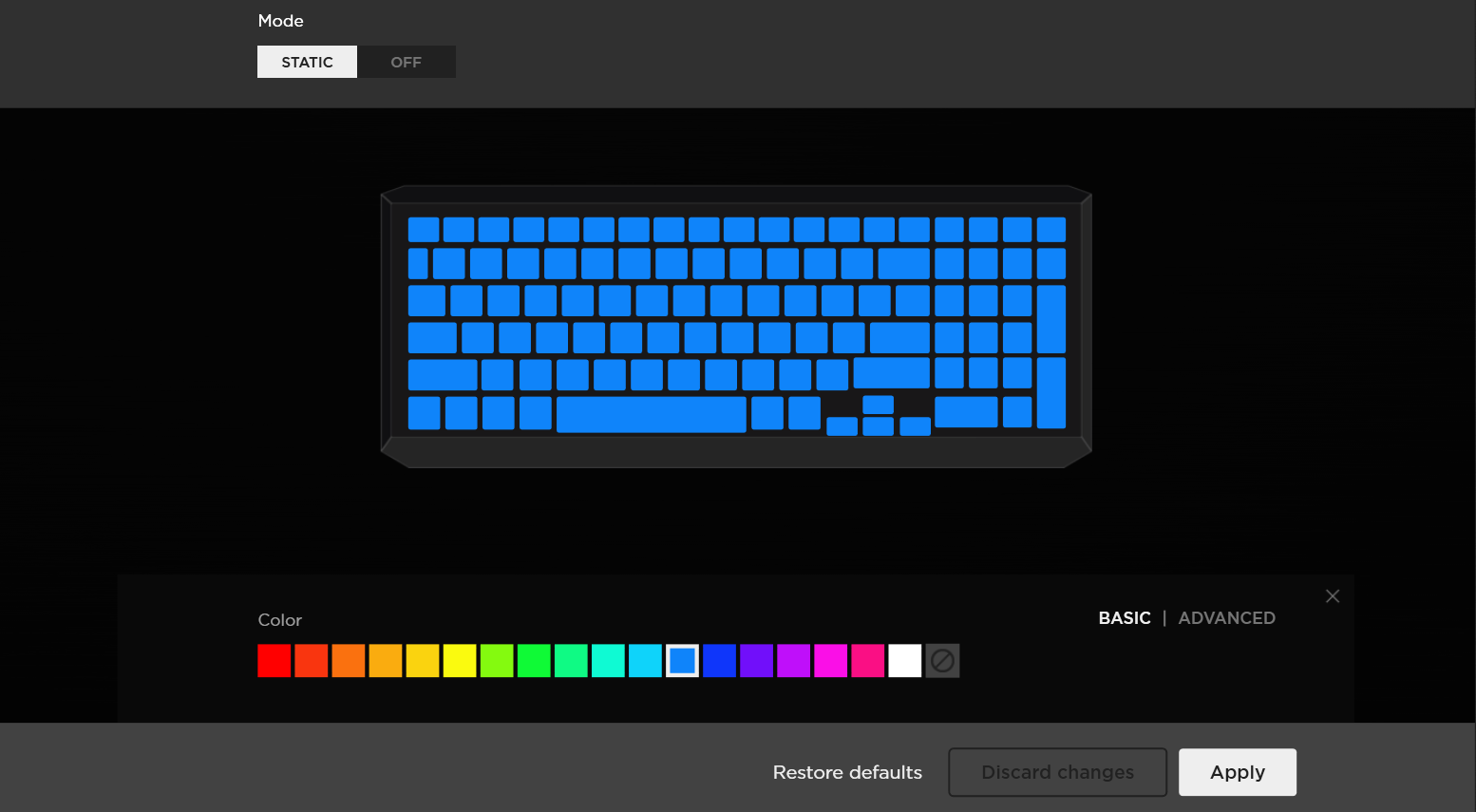Choose the currently selected outlined blue swatch

[x=682, y=661]
